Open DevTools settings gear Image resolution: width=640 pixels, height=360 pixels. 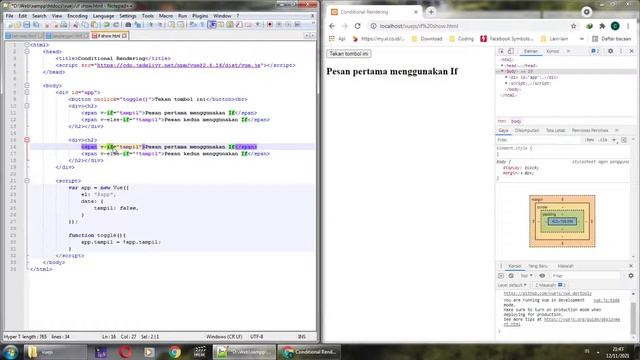(x=611, y=51)
